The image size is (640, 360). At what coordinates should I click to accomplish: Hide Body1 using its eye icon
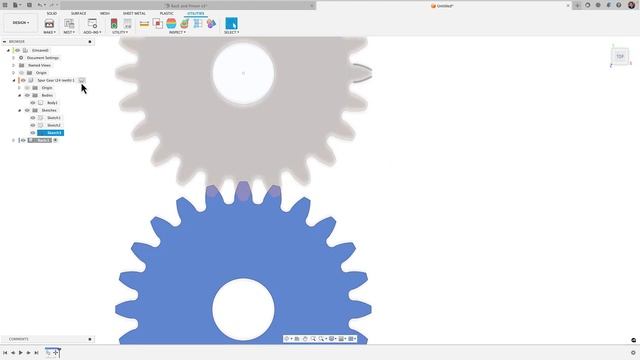tap(33, 103)
